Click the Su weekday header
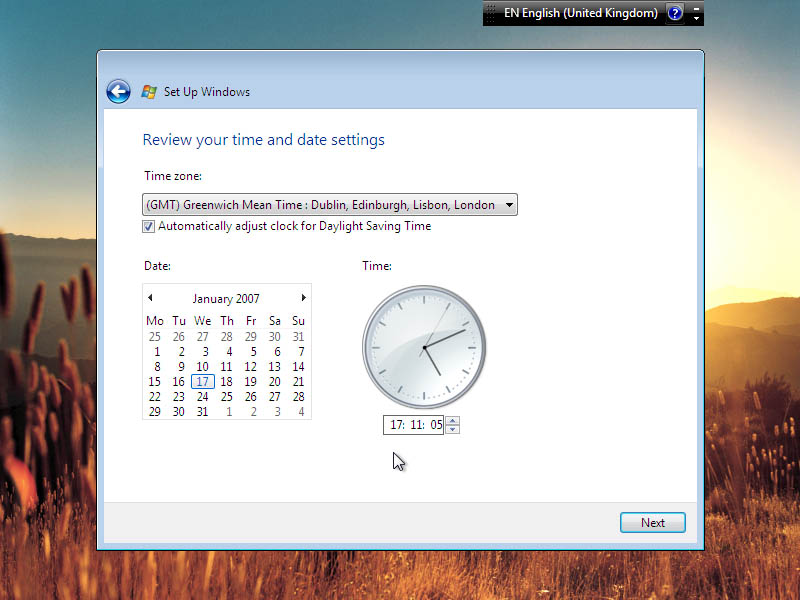Screen dimensions: 800x600 298,321
